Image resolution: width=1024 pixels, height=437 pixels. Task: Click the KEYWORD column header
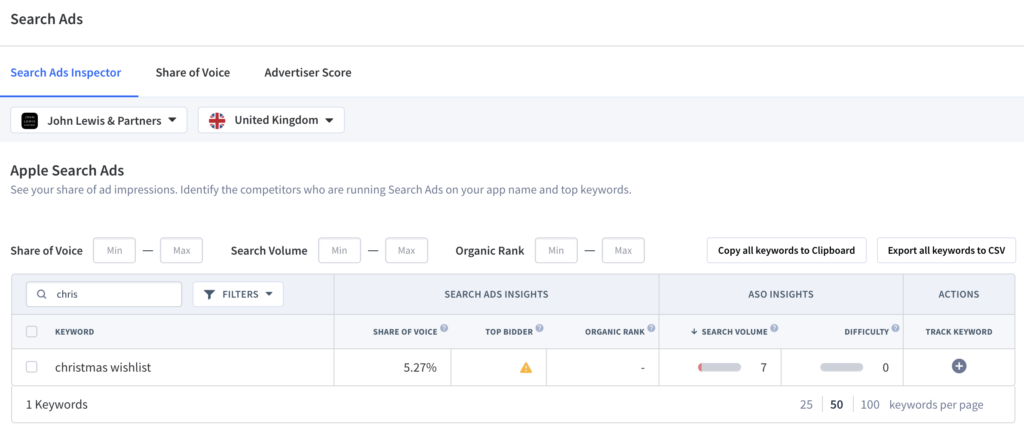(74, 332)
